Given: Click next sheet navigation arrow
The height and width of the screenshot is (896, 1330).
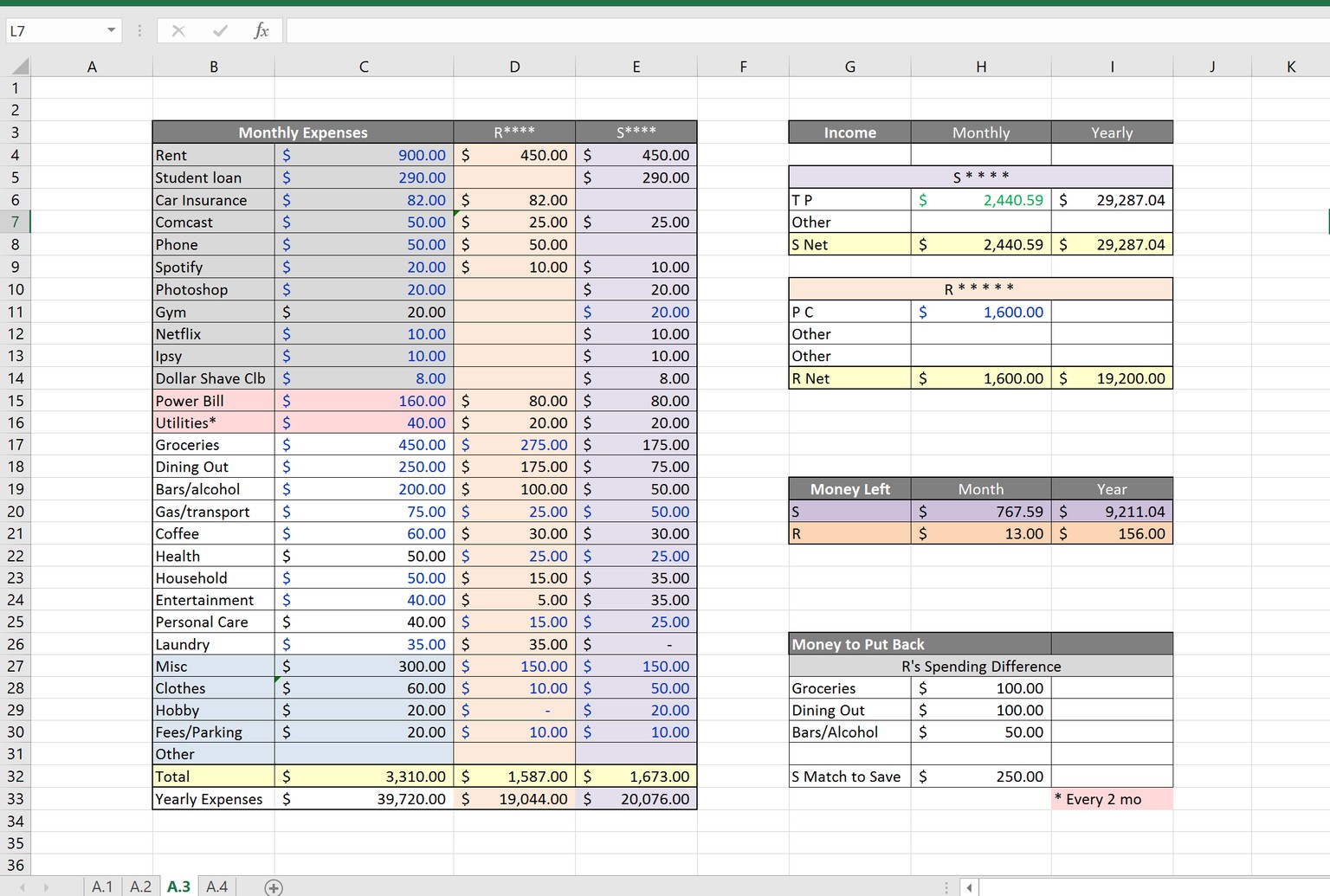Looking at the screenshot, I should click(x=46, y=887).
